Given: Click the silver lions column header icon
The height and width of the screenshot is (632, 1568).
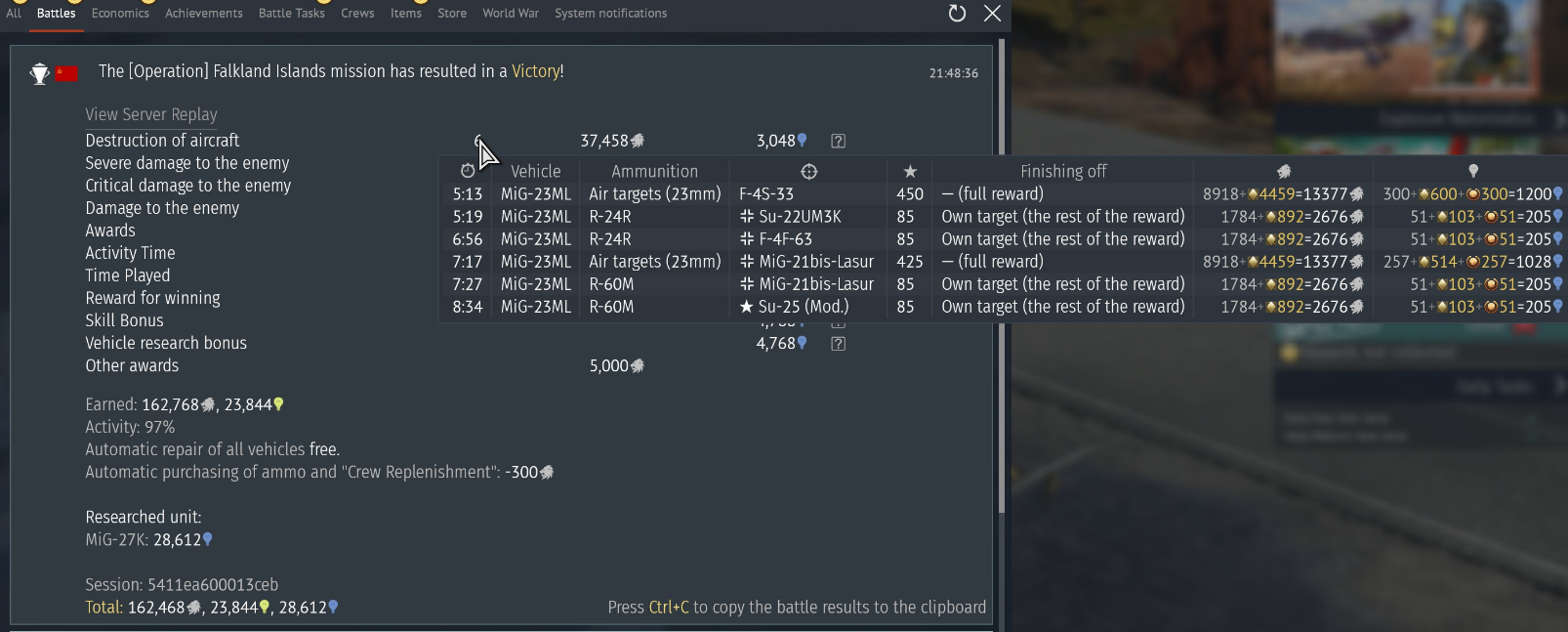Looking at the screenshot, I should (x=1284, y=171).
